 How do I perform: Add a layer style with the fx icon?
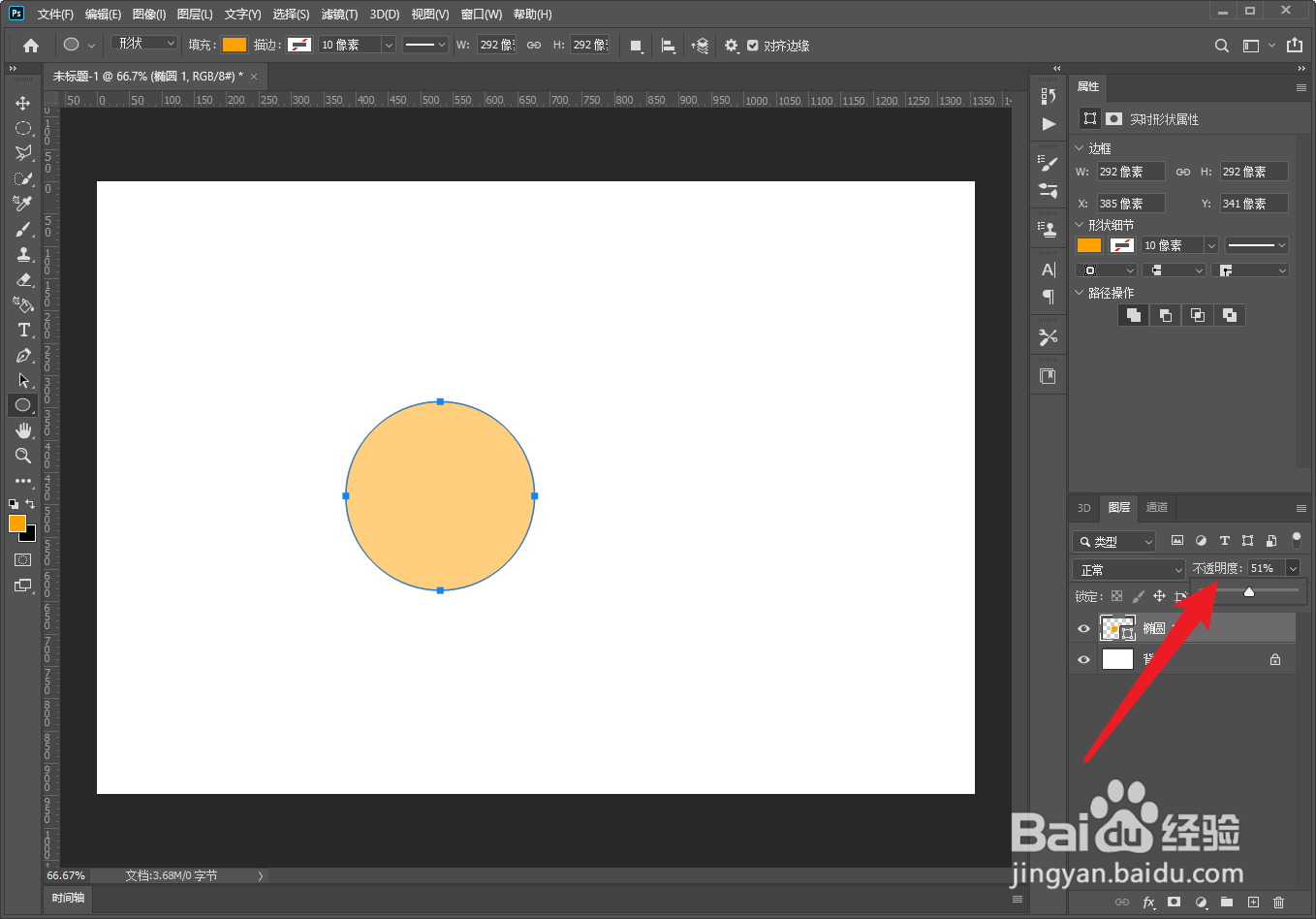pyautogui.click(x=1149, y=903)
